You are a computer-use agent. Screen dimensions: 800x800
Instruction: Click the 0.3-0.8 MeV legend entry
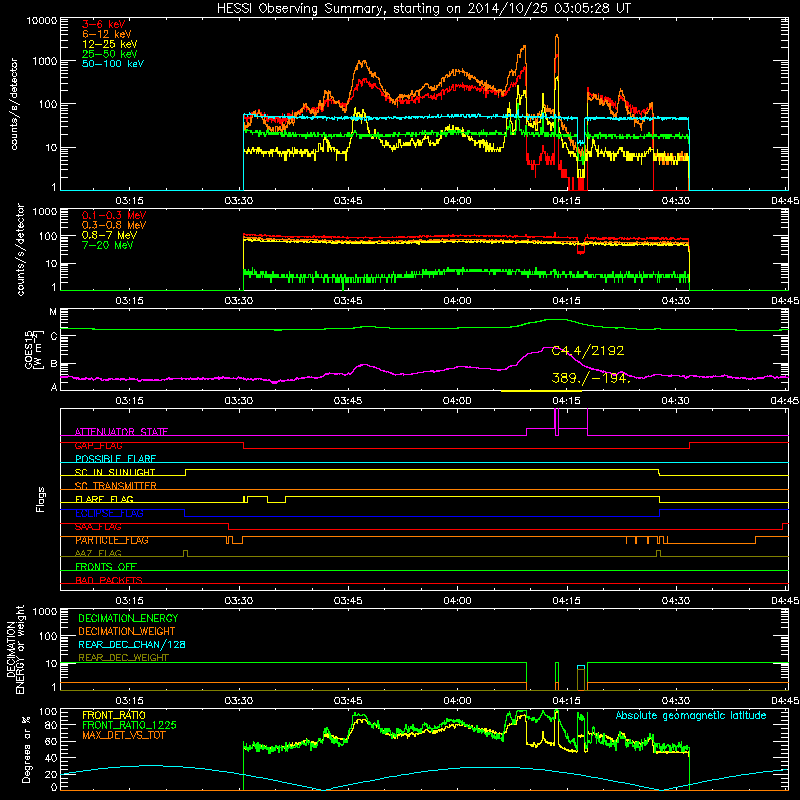[114, 225]
